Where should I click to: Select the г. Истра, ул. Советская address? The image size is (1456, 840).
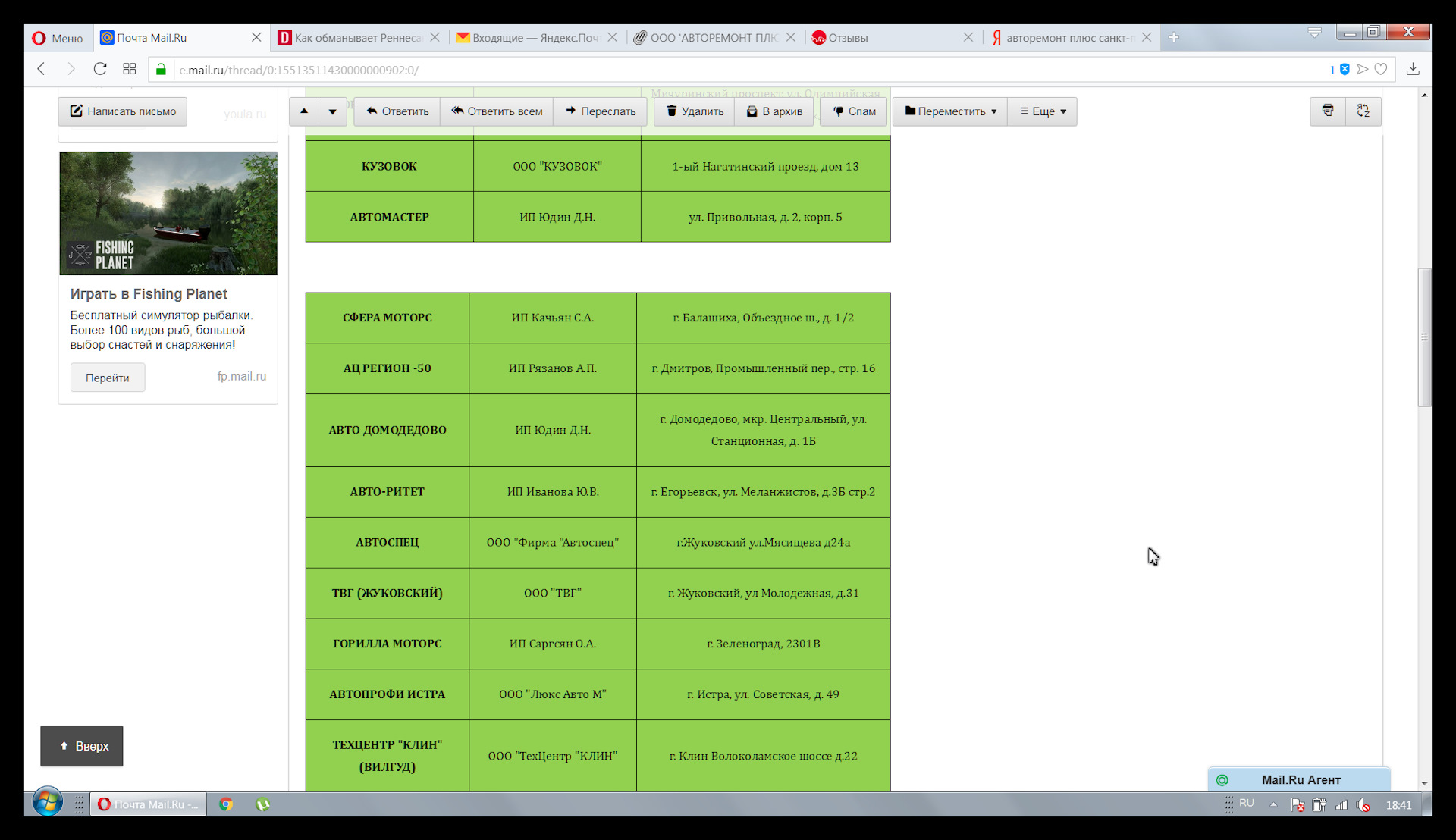coord(764,694)
